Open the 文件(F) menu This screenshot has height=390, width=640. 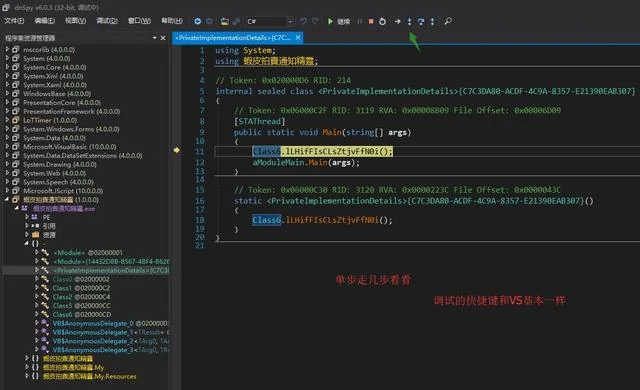coord(14,21)
